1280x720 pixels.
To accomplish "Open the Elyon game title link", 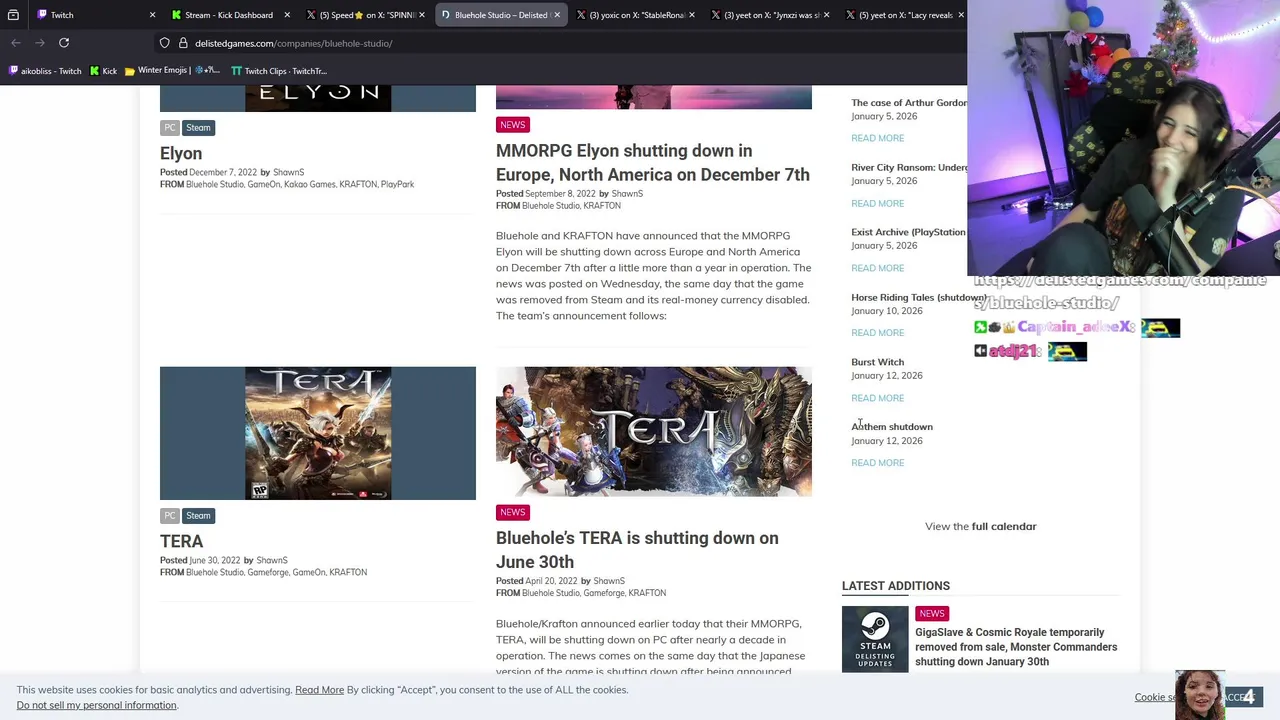I will [x=181, y=153].
